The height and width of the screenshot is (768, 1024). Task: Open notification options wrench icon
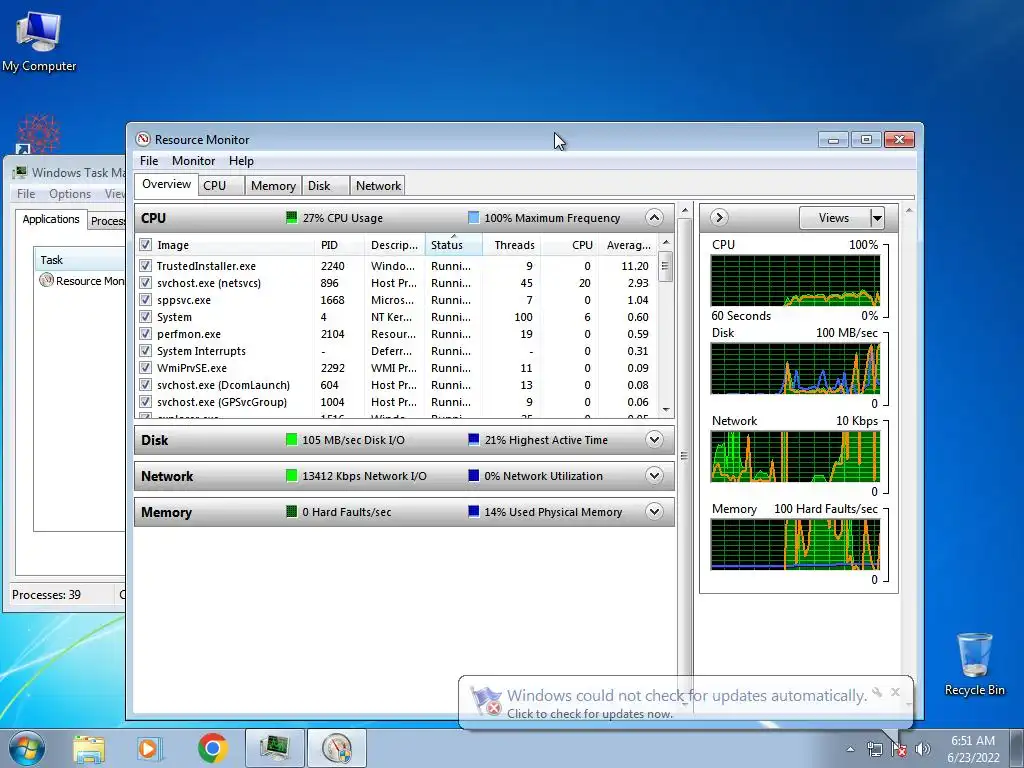point(877,692)
